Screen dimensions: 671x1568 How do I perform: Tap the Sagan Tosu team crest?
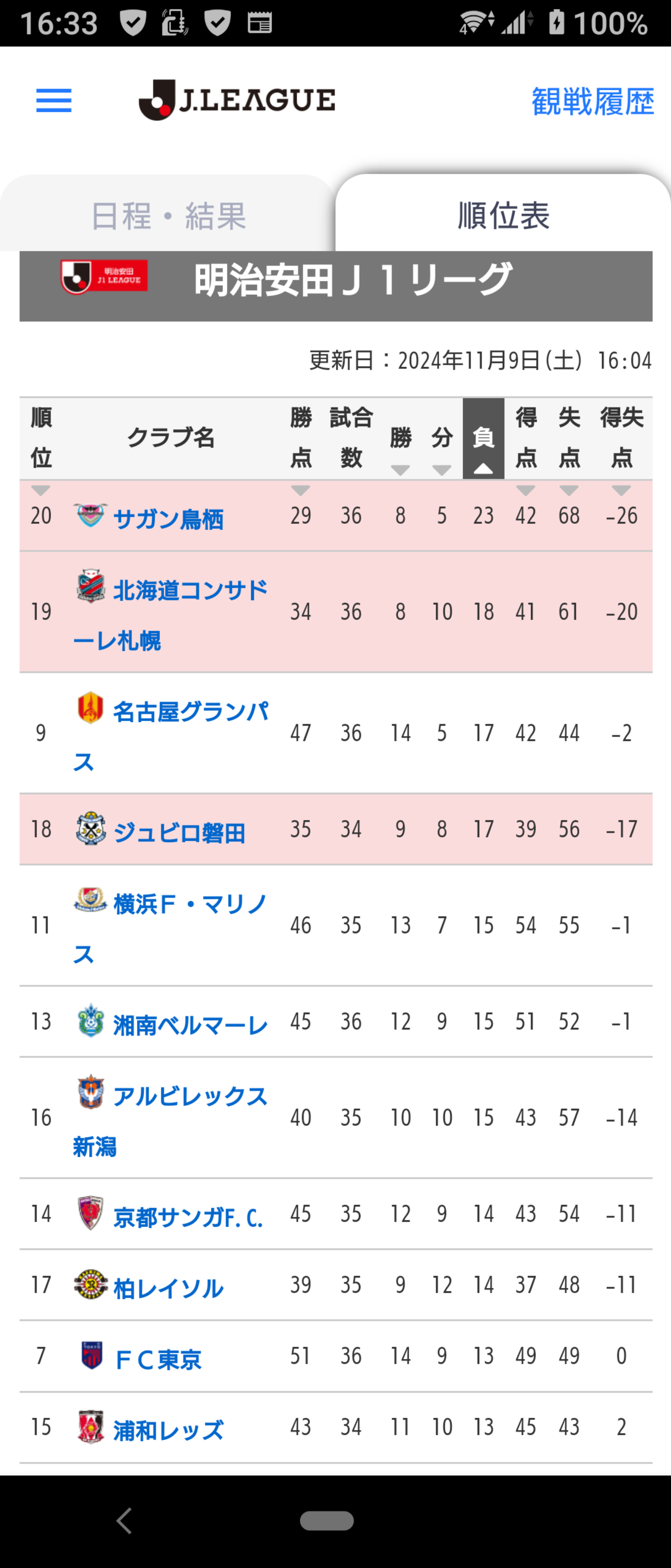click(x=91, y=516)
